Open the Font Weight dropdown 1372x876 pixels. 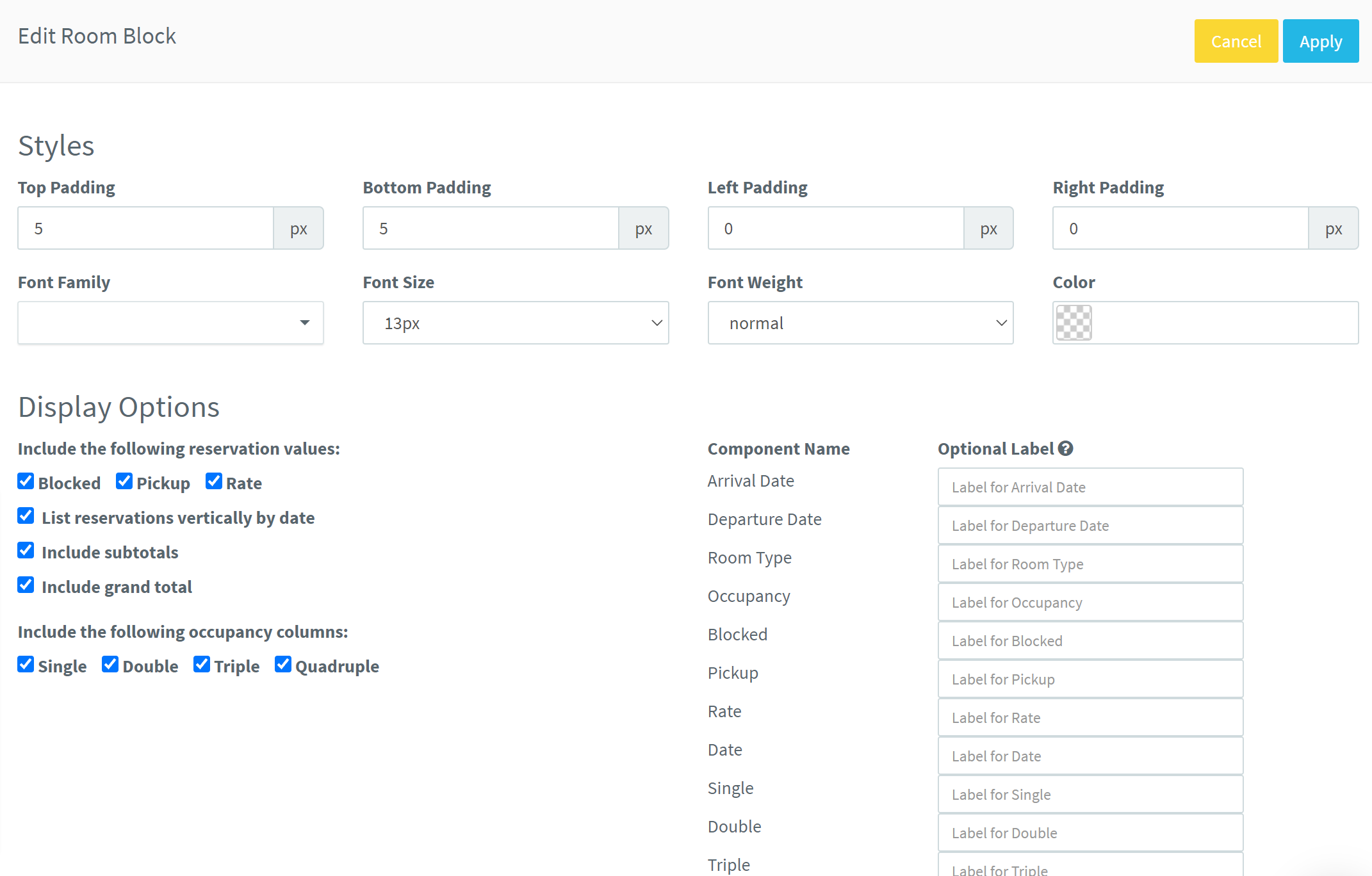860,323
